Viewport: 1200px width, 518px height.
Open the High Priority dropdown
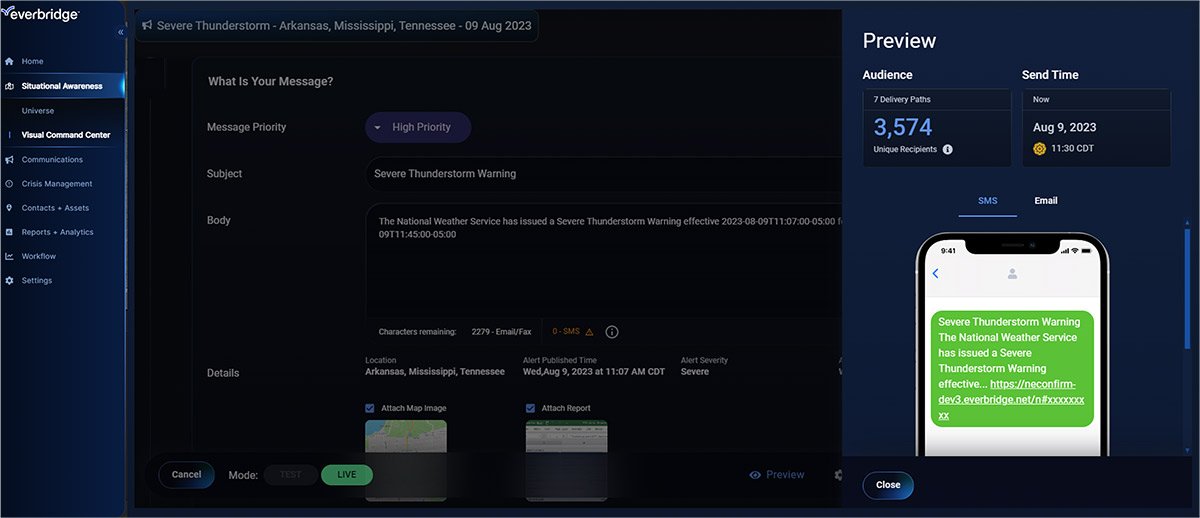[x=418, y=127]
